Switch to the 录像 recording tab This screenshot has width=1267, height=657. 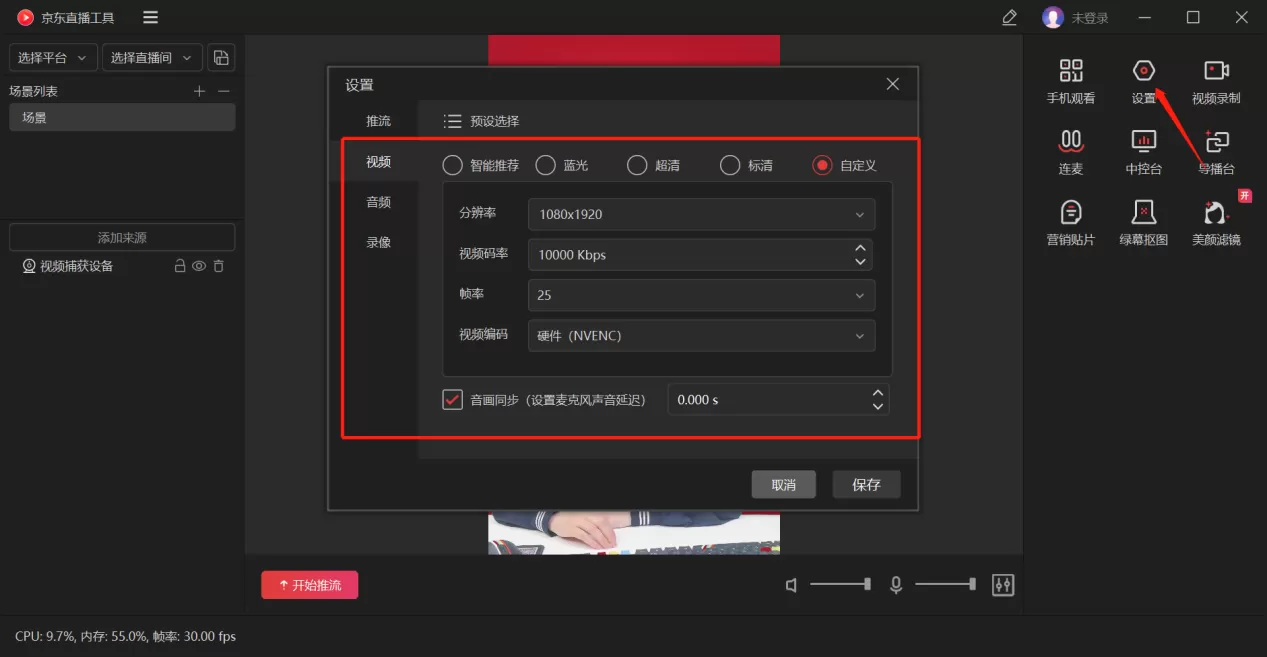pos(378,241)
